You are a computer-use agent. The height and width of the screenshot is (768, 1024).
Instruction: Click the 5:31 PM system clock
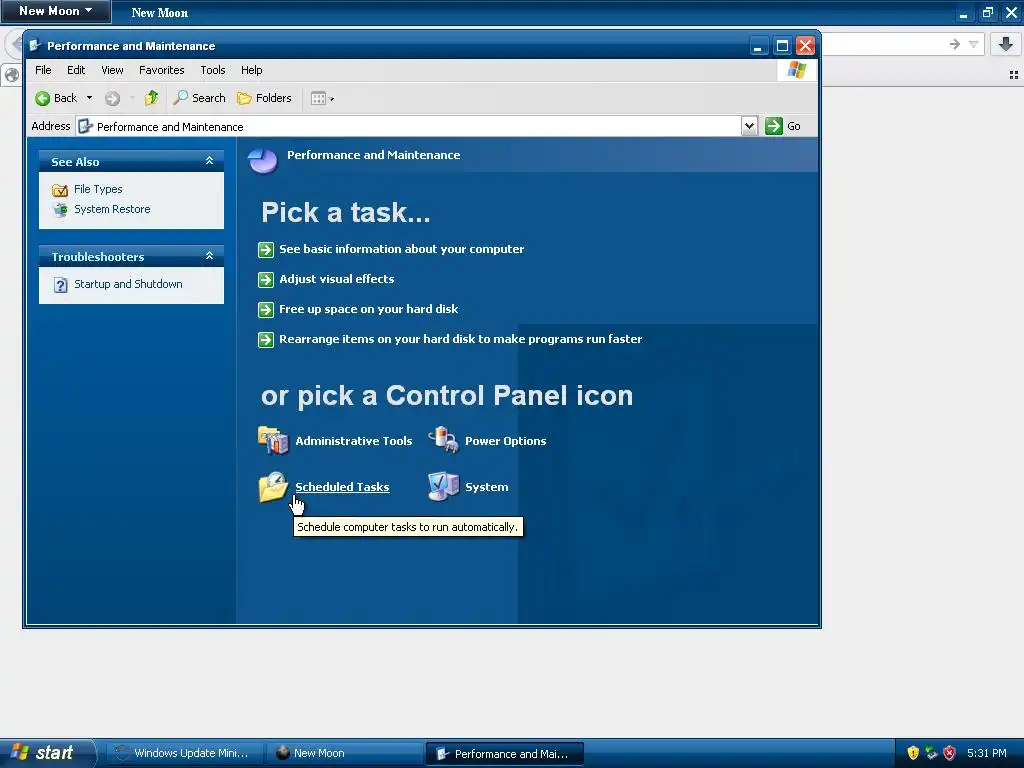point(987,753)
